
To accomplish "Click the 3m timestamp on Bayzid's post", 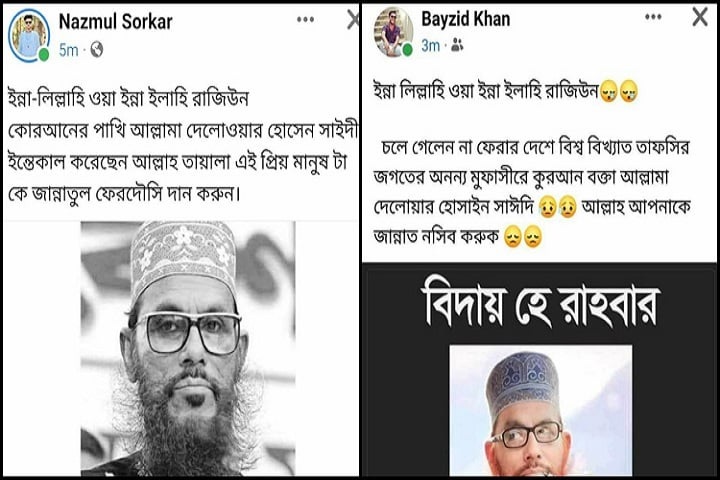I will tap(431, 45).
